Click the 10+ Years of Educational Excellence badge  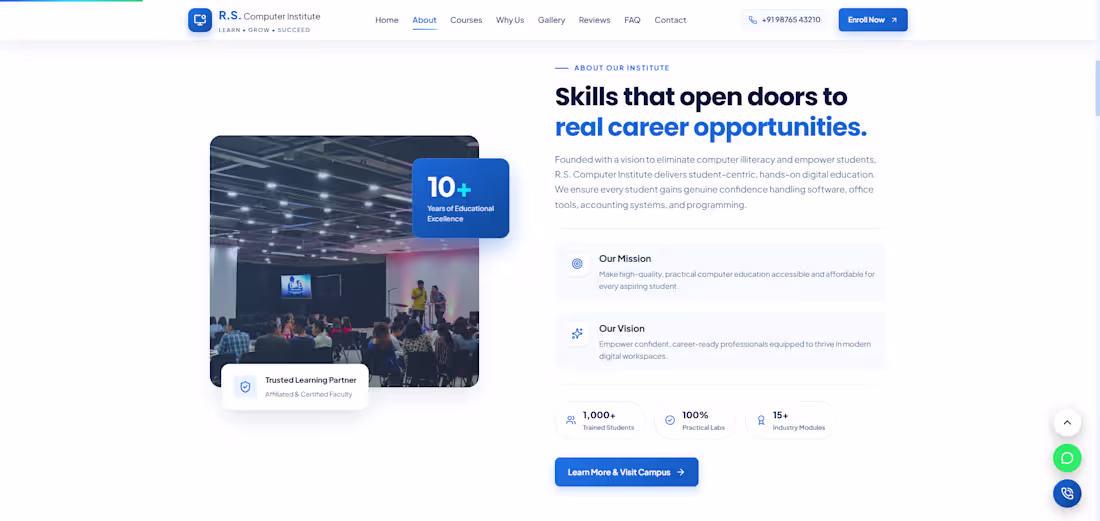click(x=460, y=198)
